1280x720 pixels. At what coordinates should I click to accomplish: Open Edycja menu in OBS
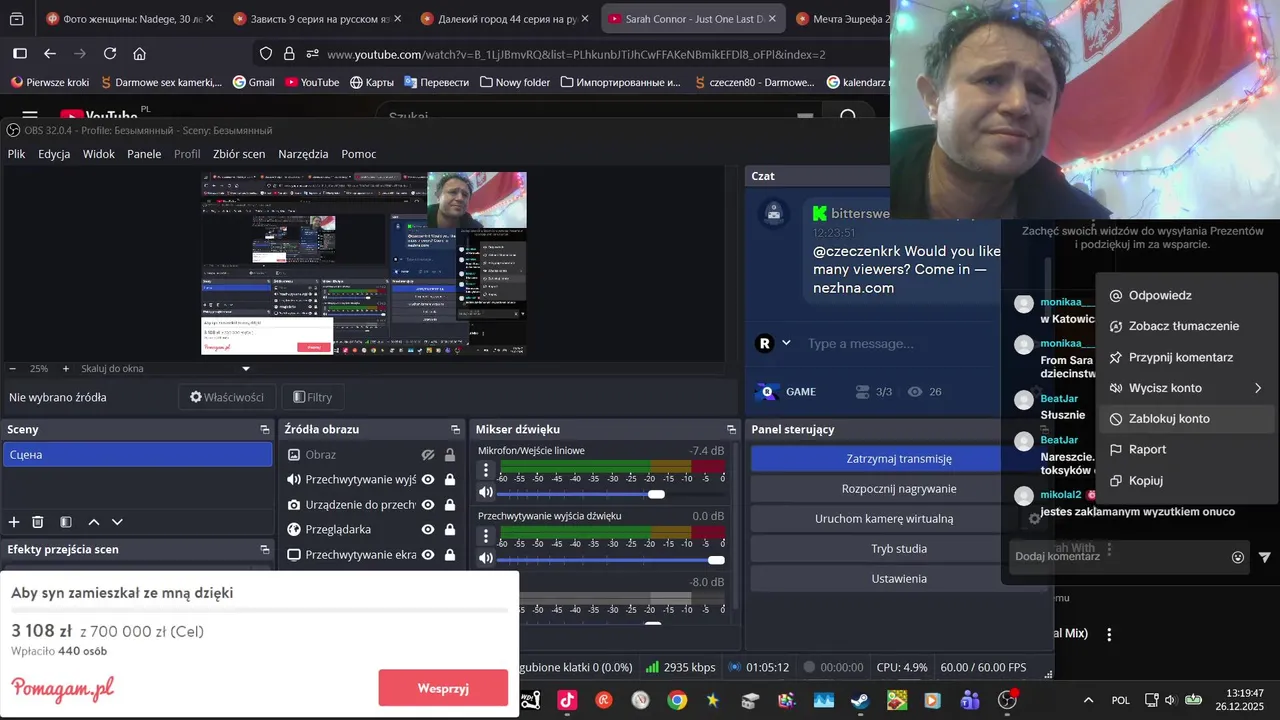[54, 154]
